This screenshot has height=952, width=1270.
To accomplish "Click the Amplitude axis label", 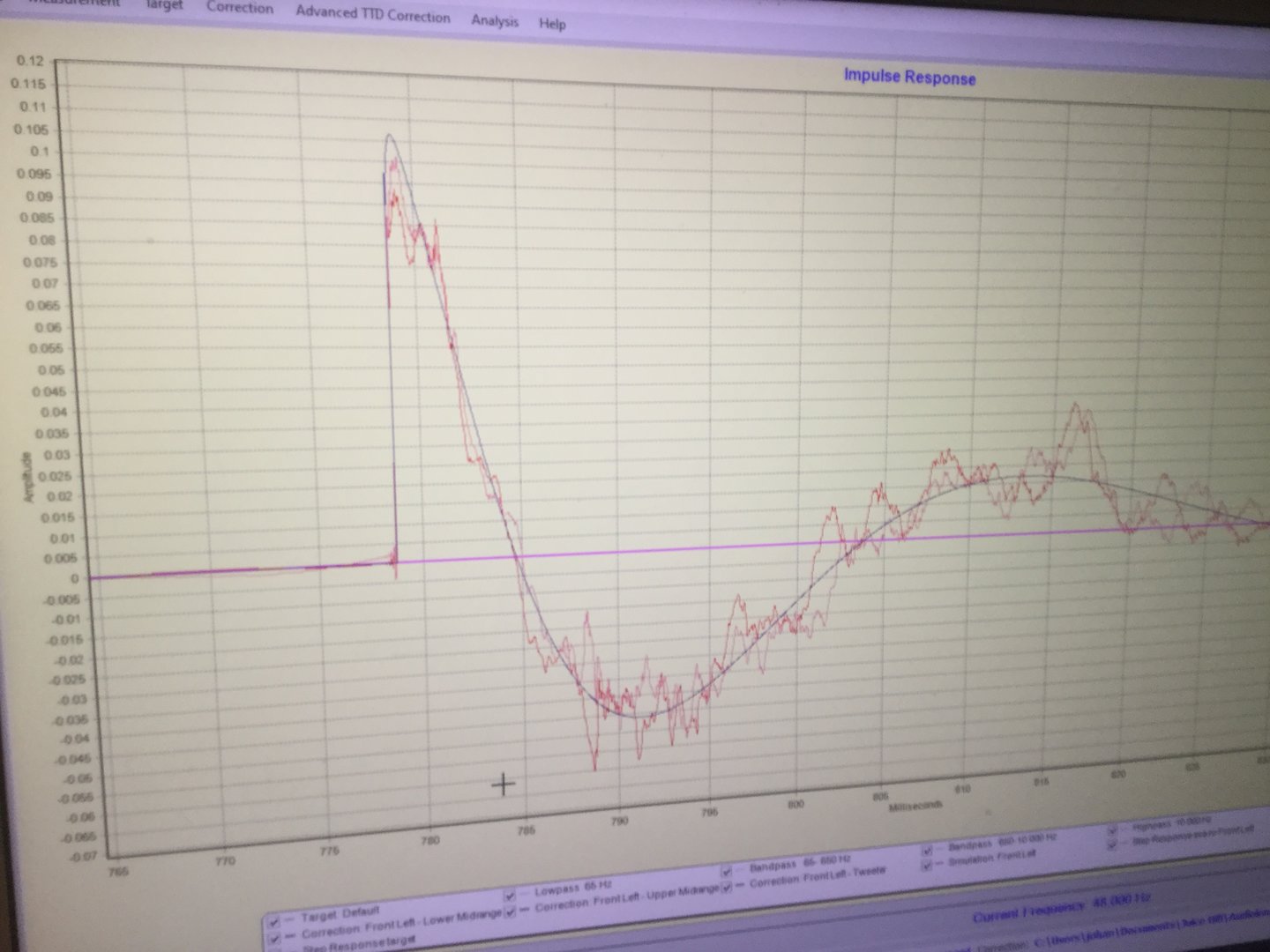I will tap(27, 478).
